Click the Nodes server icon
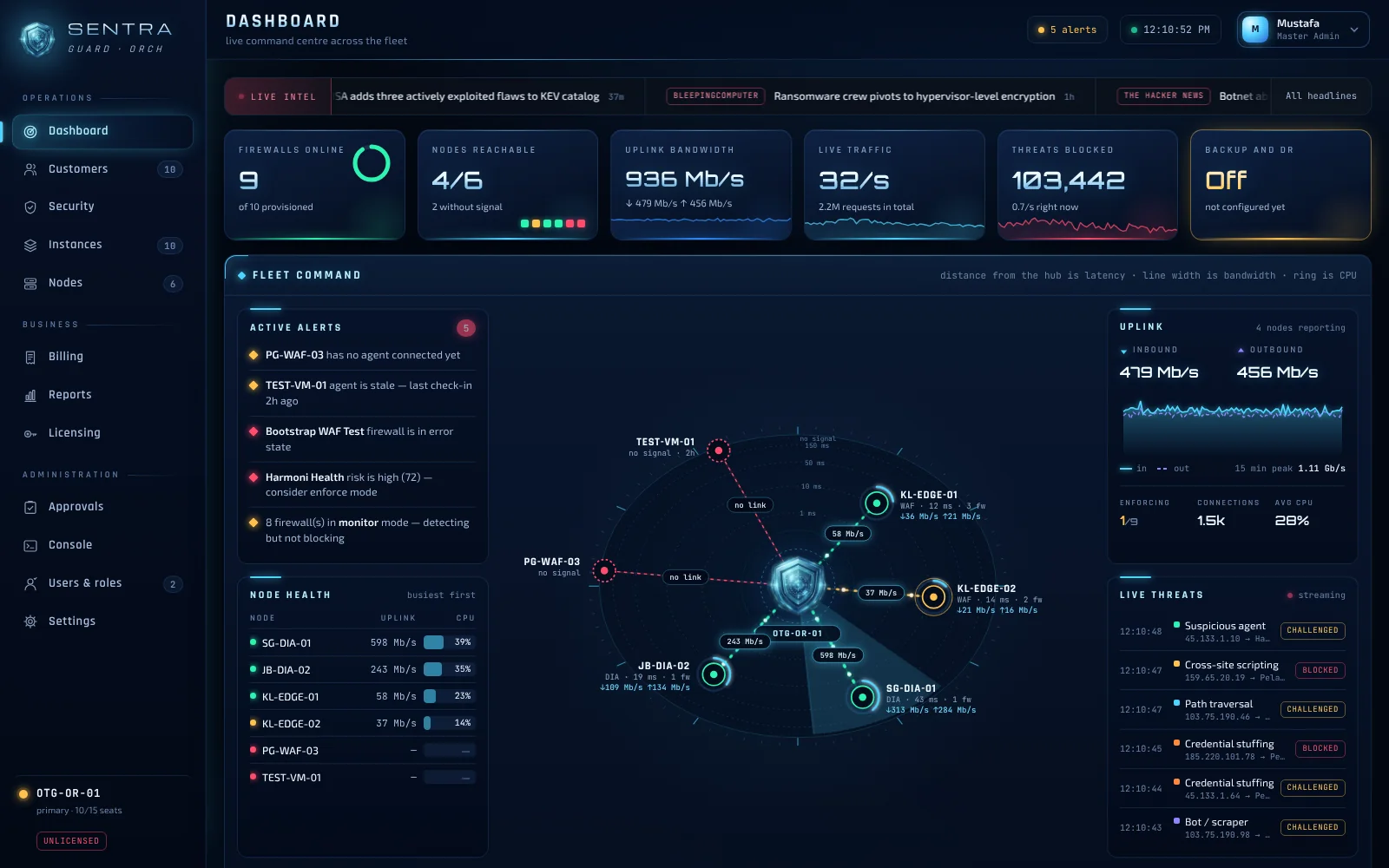Image resolution: width=1389 pixels, height=868 pixels. click(x=30, y=283)
